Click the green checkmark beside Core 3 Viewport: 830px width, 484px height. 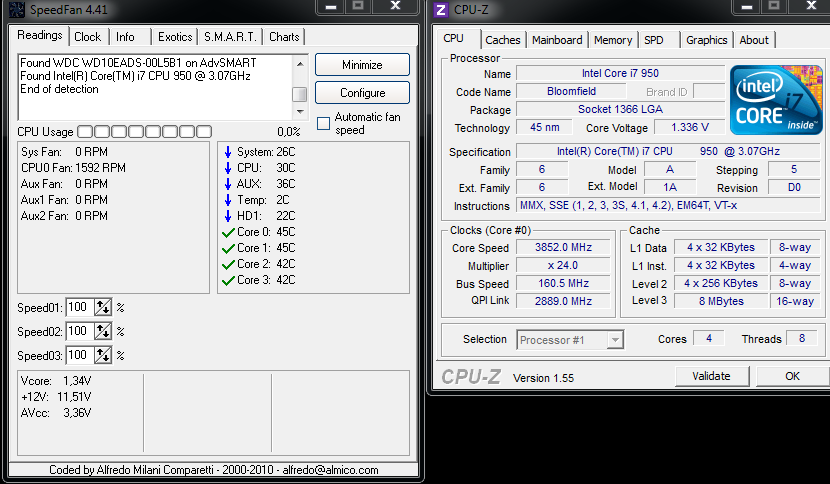[228, 280]
